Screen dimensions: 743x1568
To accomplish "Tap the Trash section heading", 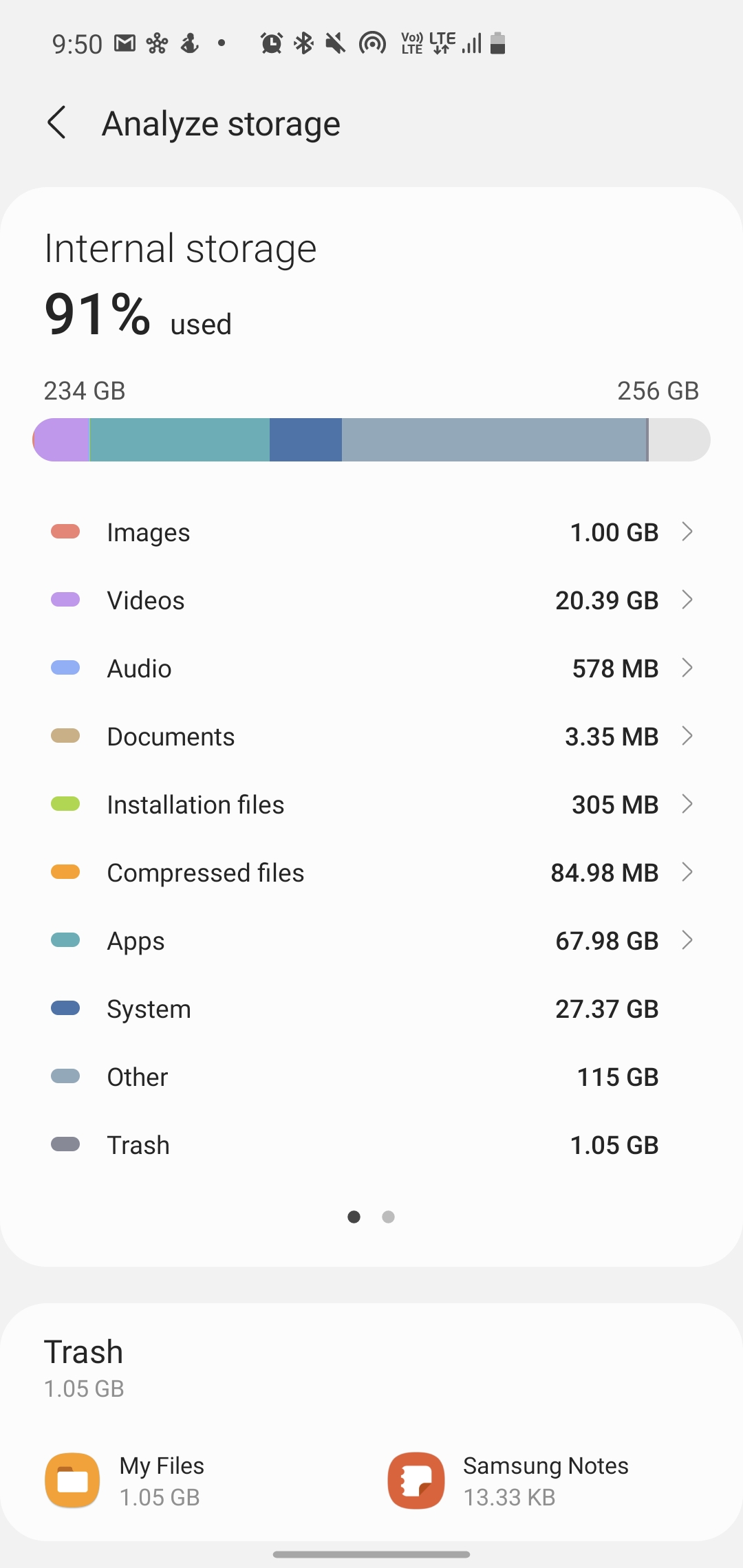I will [x=83, y=1352].
